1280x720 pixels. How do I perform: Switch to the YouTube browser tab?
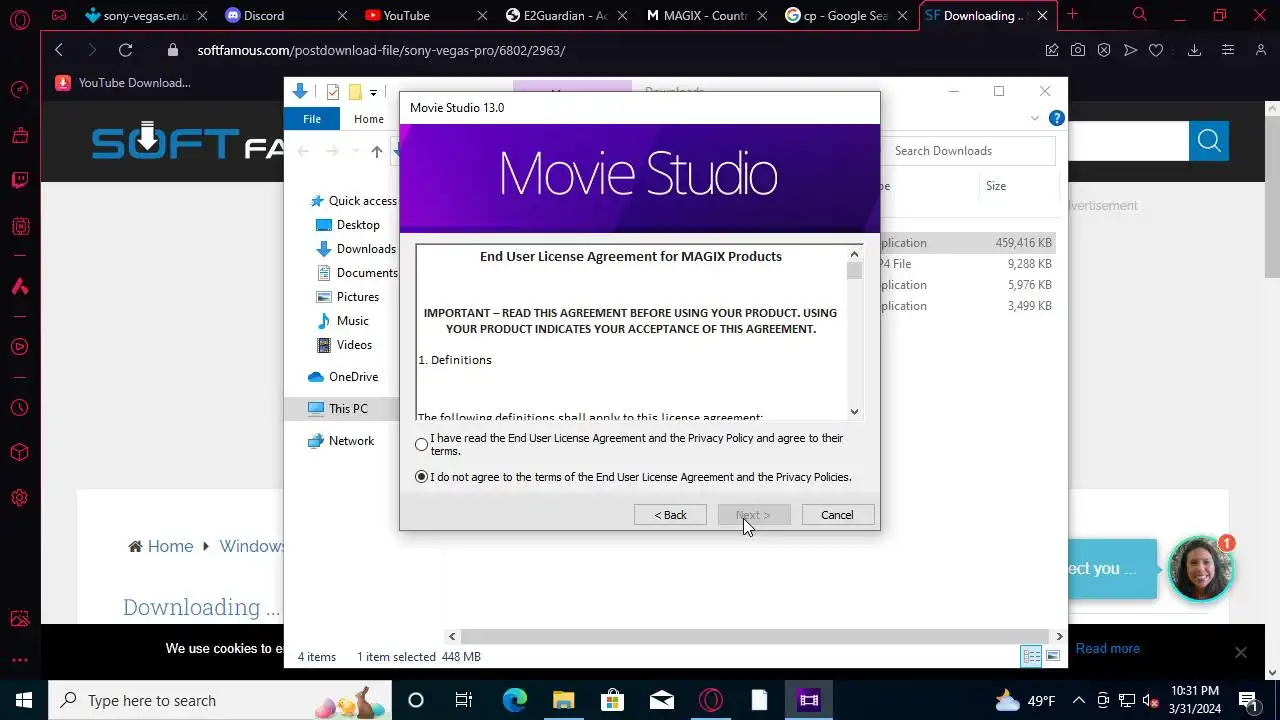pyautogui.click(x=426, y=15)
